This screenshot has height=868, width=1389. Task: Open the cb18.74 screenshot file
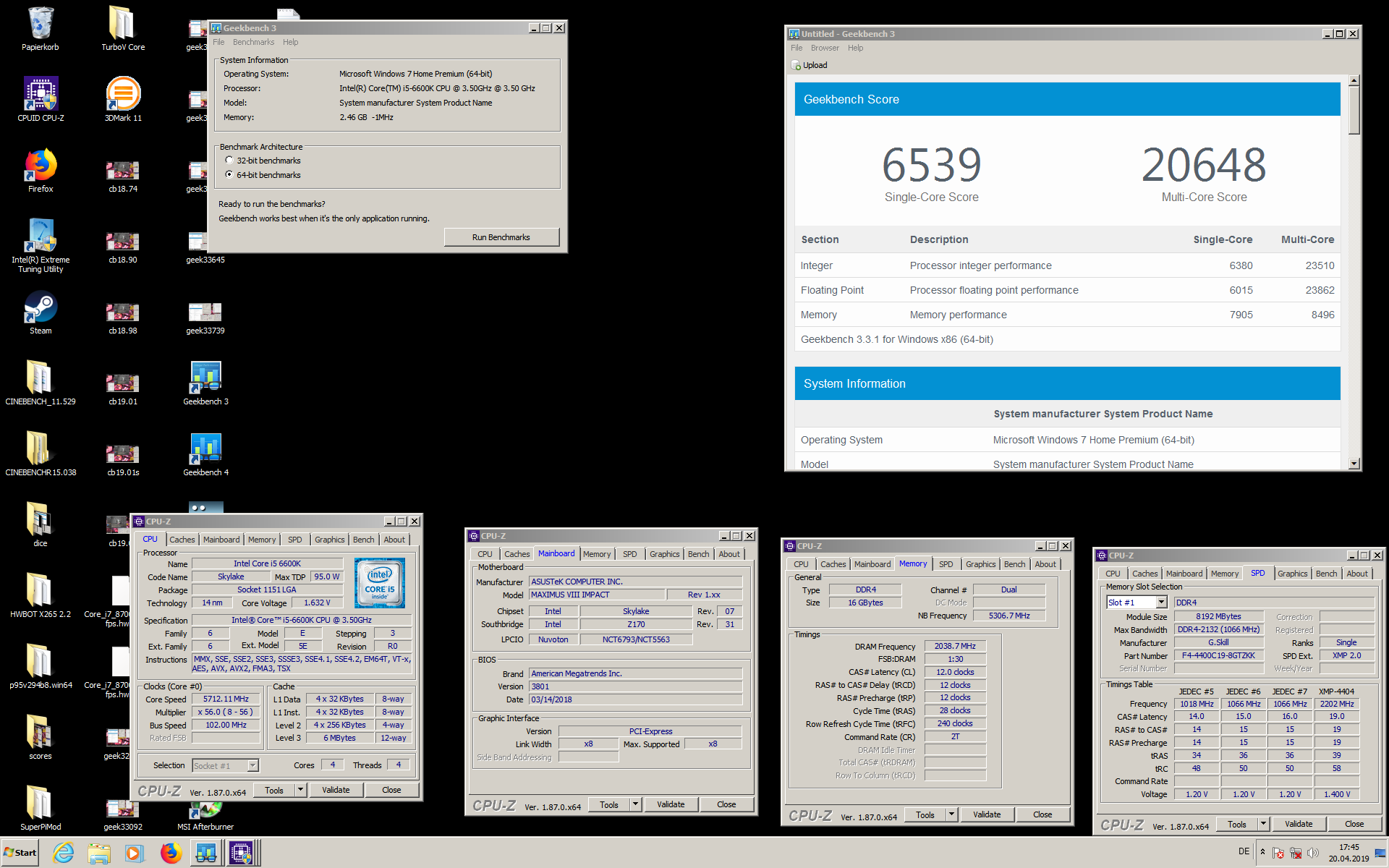tap(123, 178)
